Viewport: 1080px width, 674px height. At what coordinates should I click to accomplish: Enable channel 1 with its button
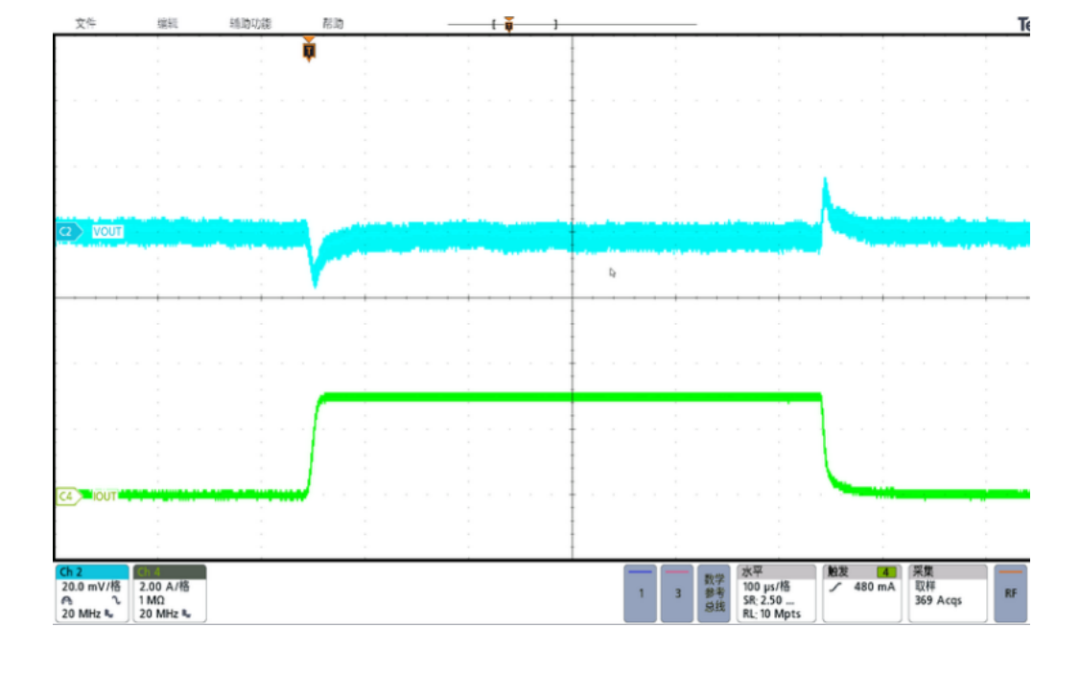(x=640, y=593)
